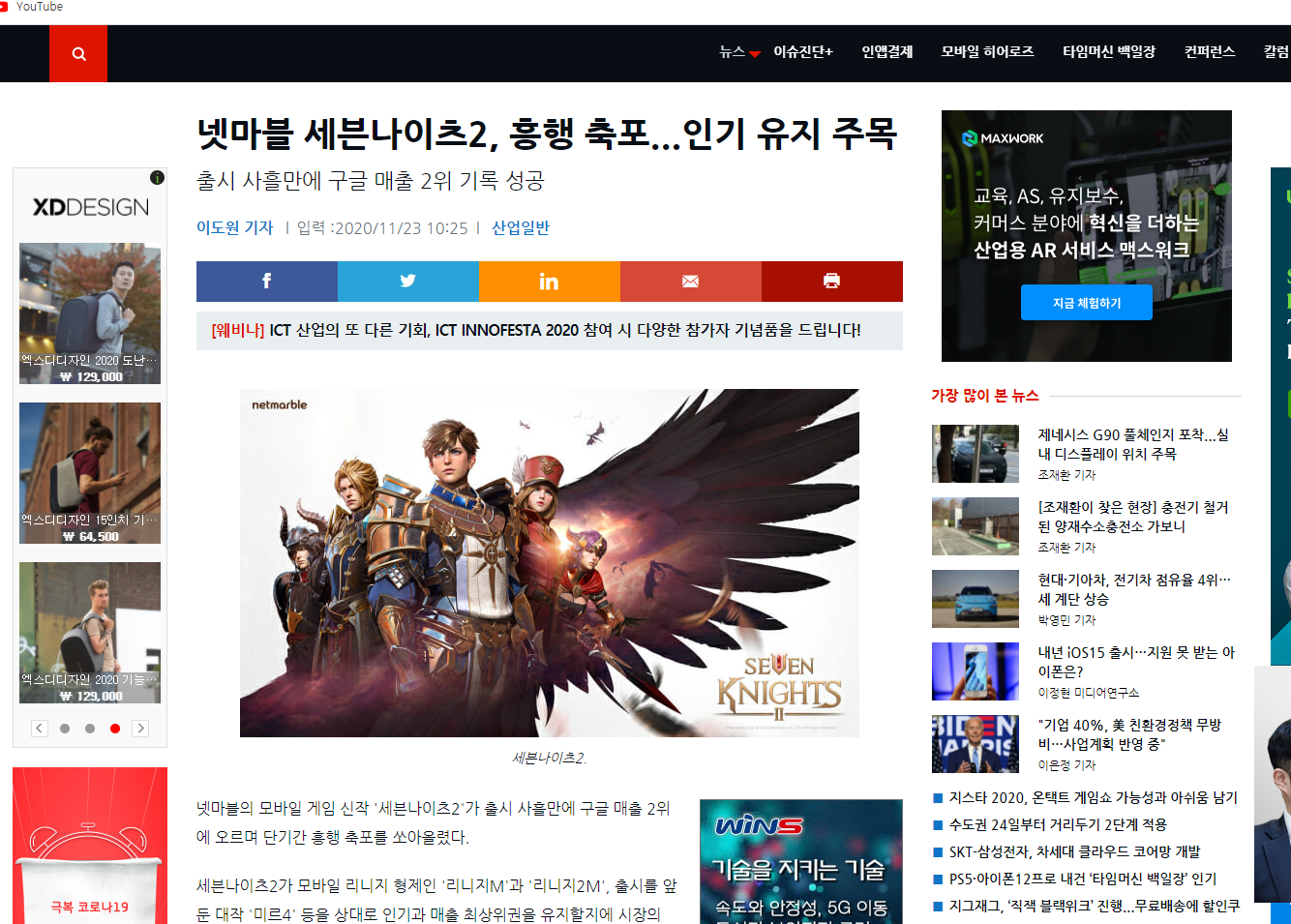Click the MAXWORK logo in the ad
Screen dimensions: 1291x924
(x=1003, y=138)
